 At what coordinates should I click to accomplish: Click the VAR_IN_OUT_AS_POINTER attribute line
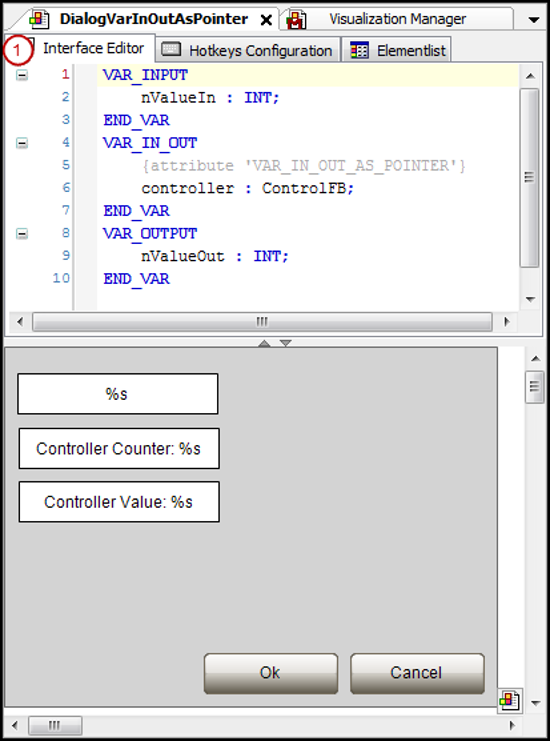[x=303, y=166]
